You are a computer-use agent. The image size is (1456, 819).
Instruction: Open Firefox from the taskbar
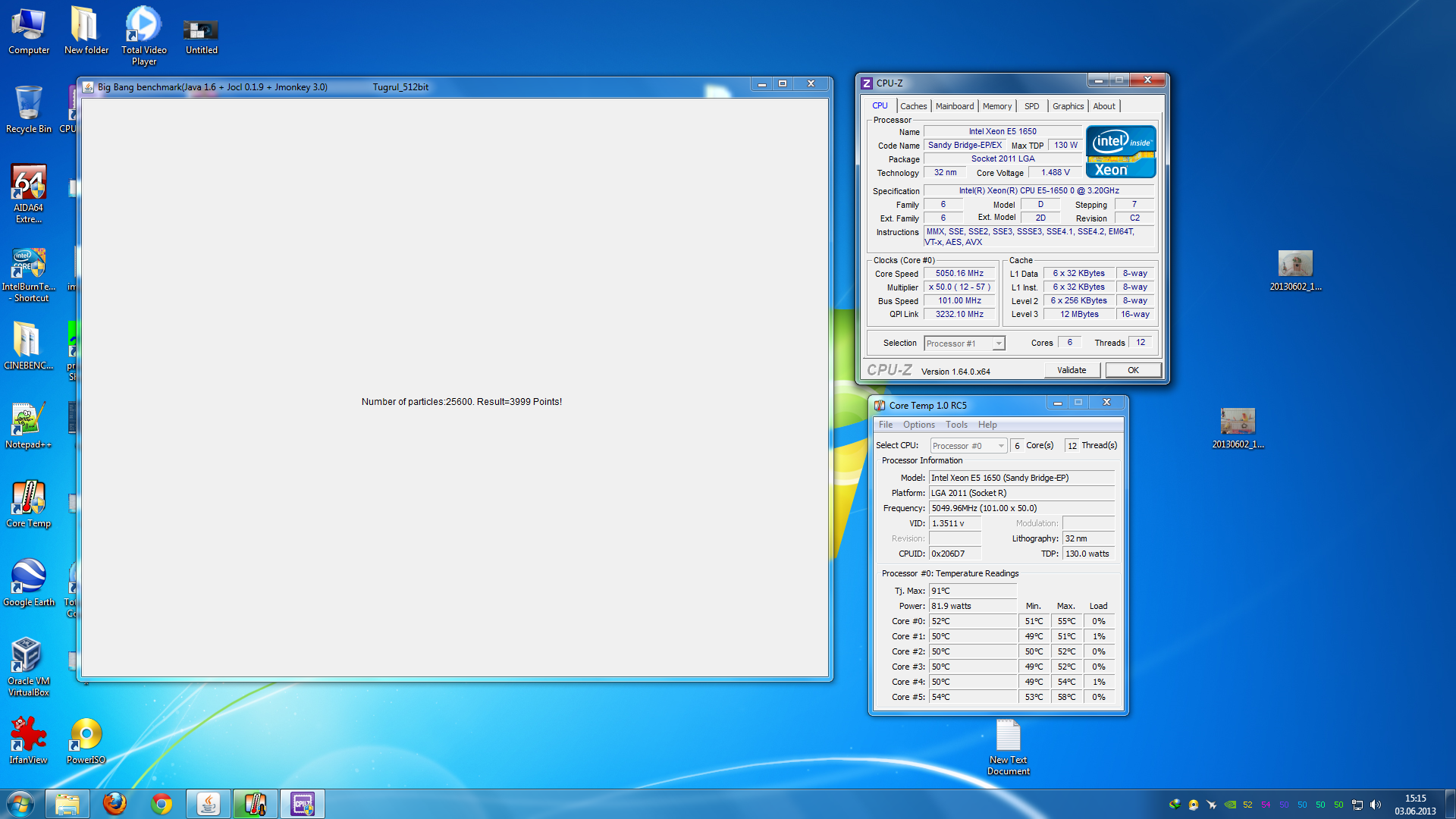(x=115, y=804)
